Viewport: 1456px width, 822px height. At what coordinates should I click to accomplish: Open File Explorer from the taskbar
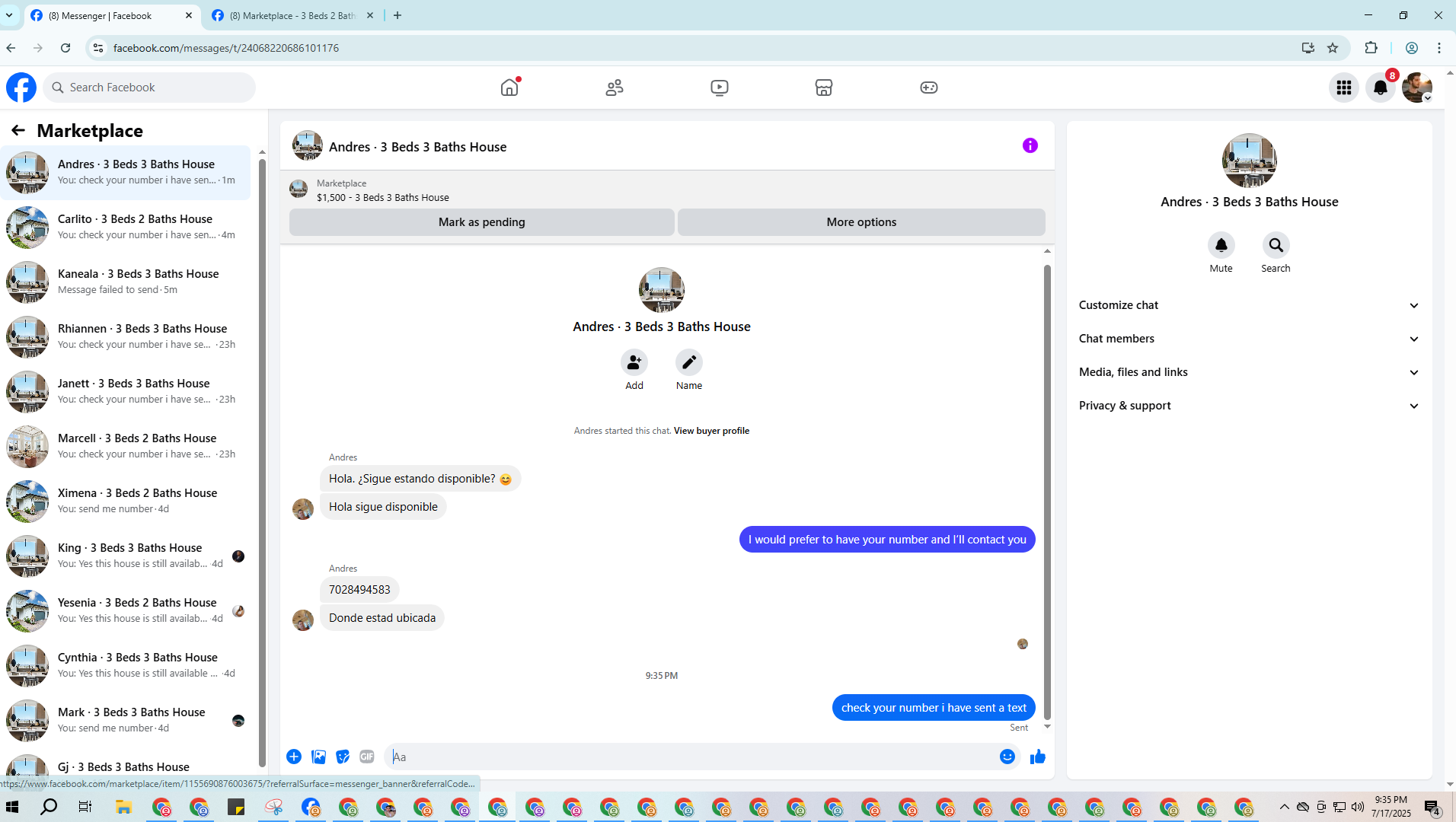click(123, 807)
